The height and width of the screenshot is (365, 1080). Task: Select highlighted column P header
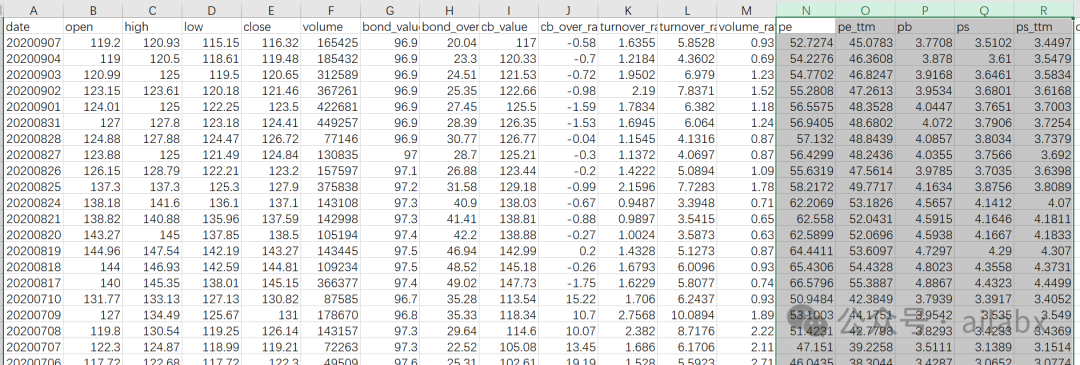(924, 10)
